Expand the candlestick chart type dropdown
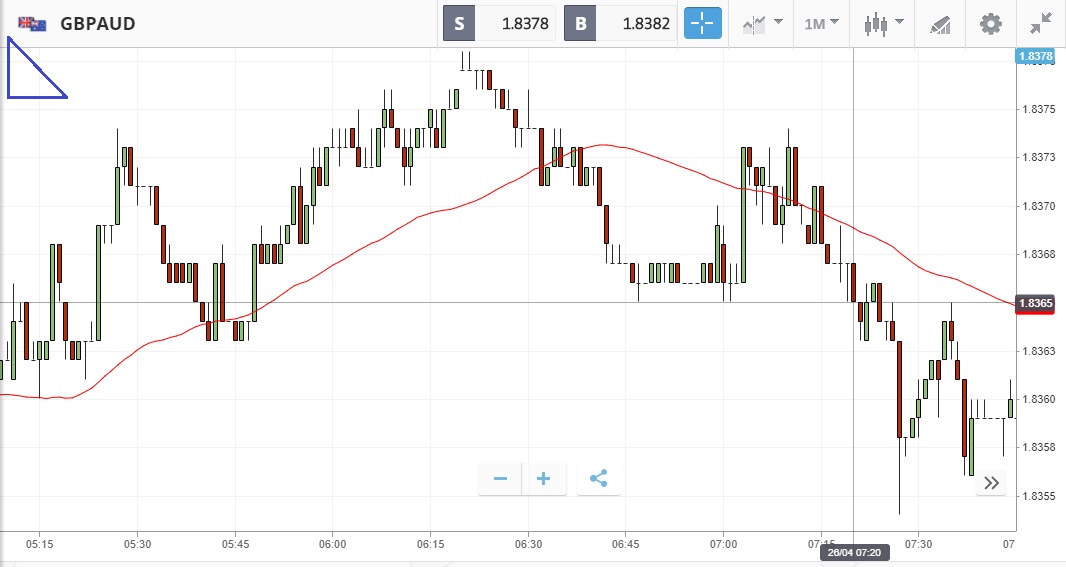 (x=884, y=23)
